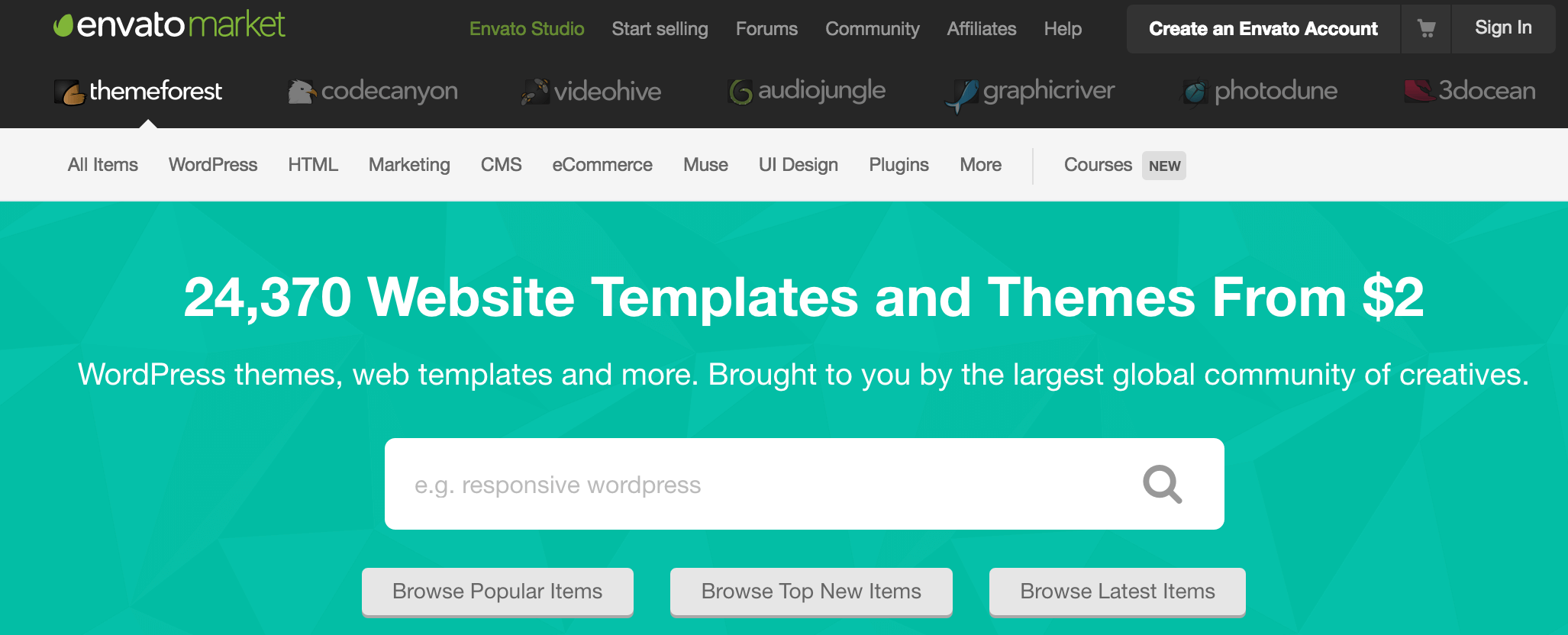Open the Muse category
The width and height of the screenshot is (1568, 635).
705,165
